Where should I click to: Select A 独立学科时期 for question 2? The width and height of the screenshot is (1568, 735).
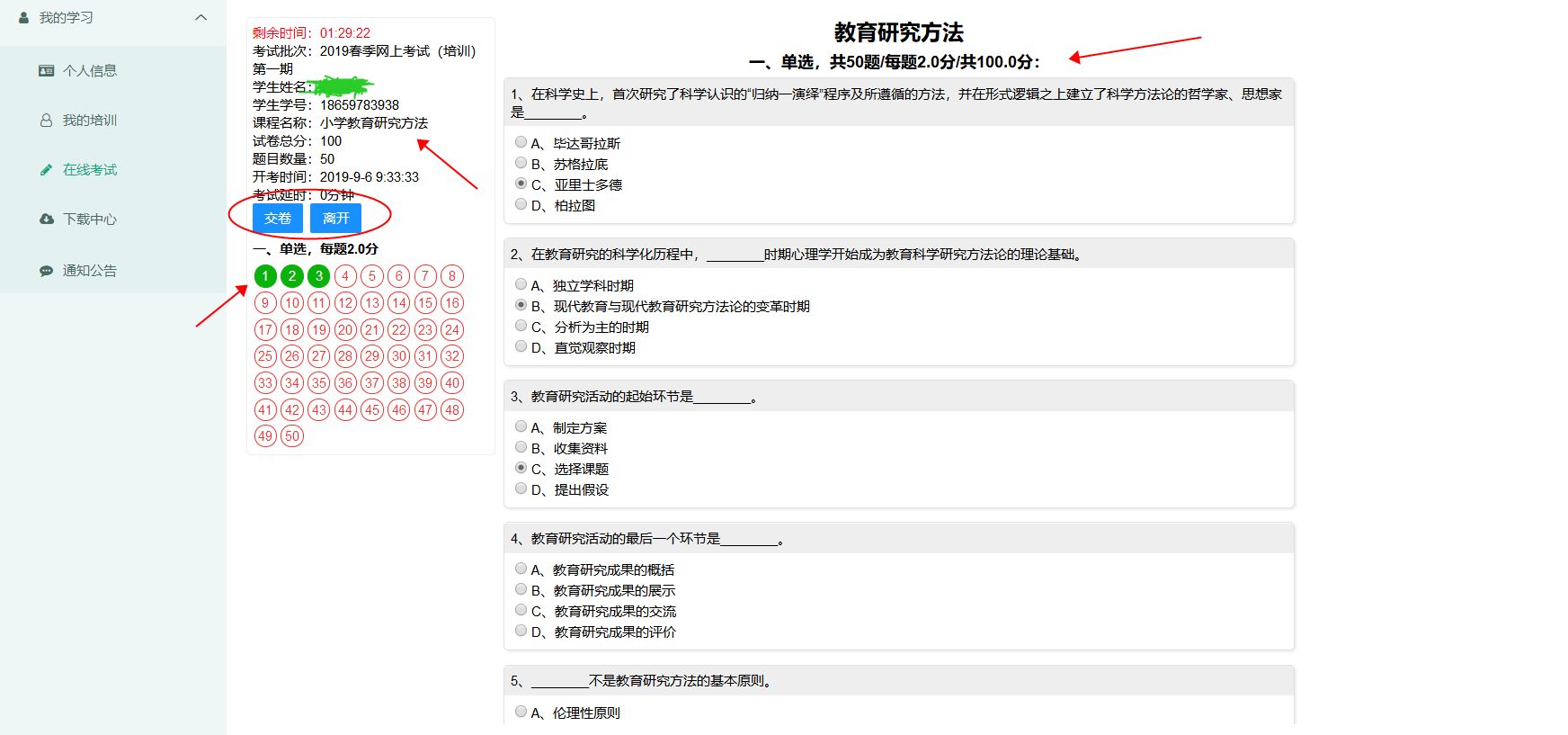click(x=521, y=284)
